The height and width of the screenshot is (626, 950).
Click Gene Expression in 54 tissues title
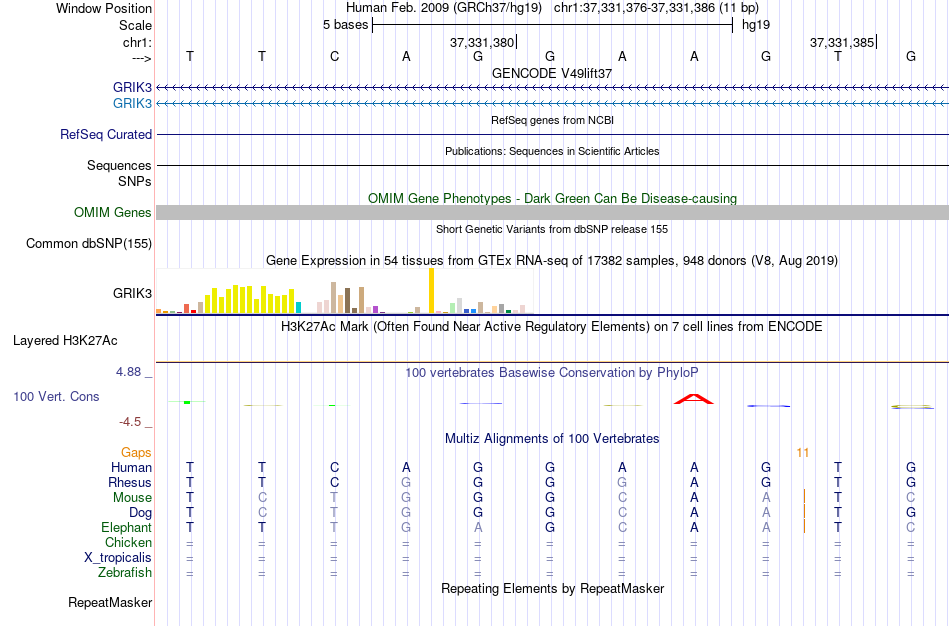[x=552, y=261]
